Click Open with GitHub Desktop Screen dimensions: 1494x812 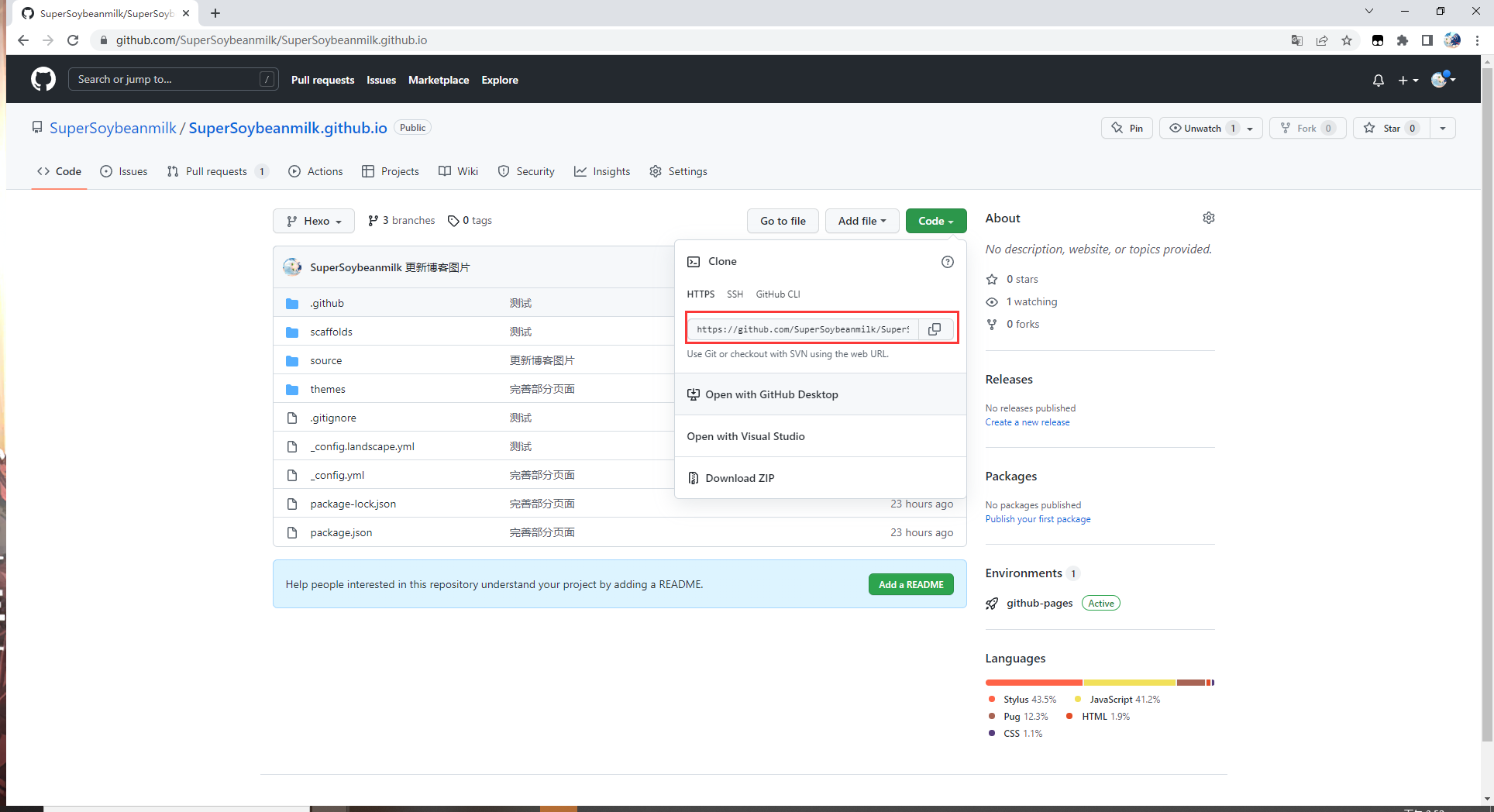tap(821, 394)
